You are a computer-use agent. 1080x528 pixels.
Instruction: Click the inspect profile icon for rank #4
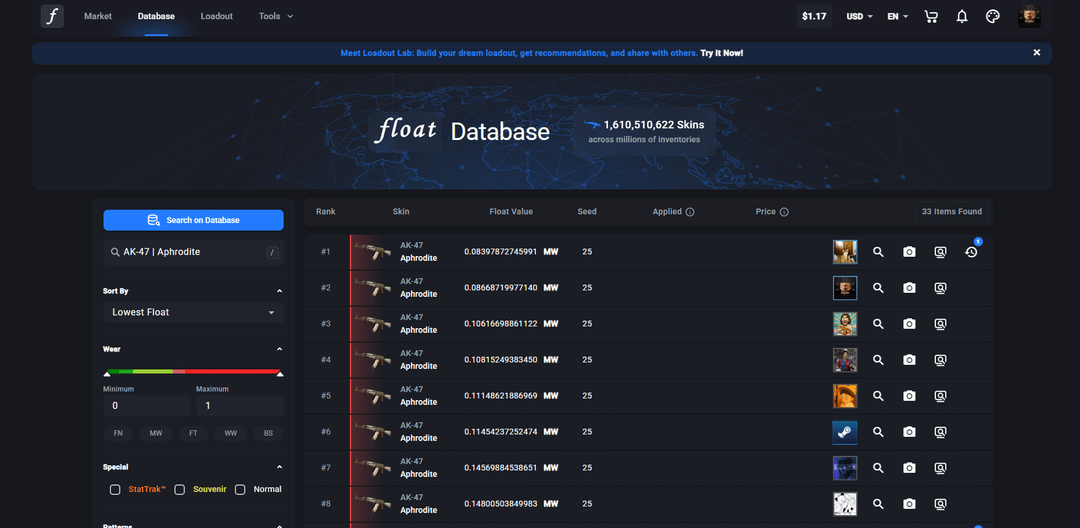[940, 360]
